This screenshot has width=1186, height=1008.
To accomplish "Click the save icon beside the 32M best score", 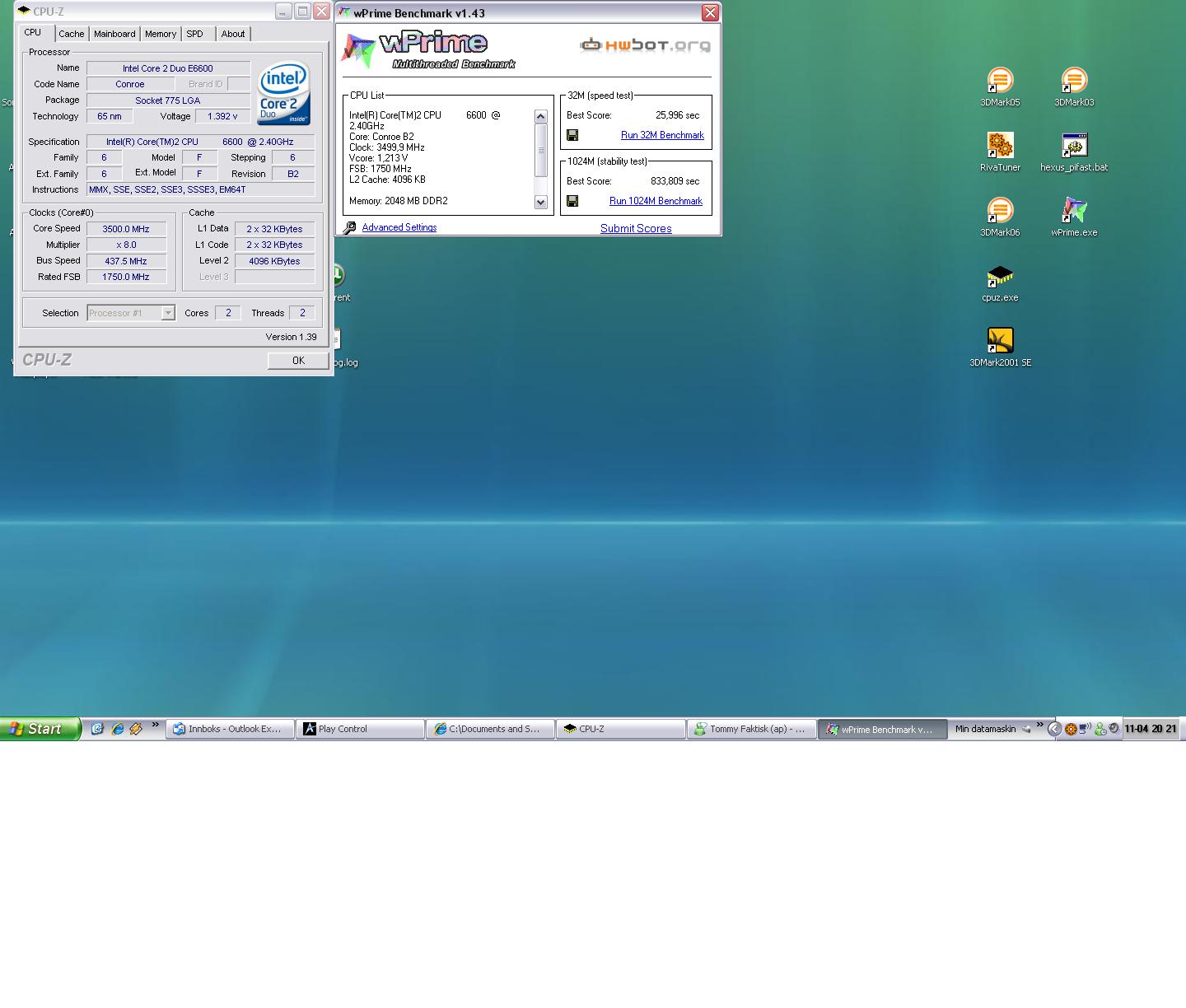I will pyautogui.click(x=572, y=135).
